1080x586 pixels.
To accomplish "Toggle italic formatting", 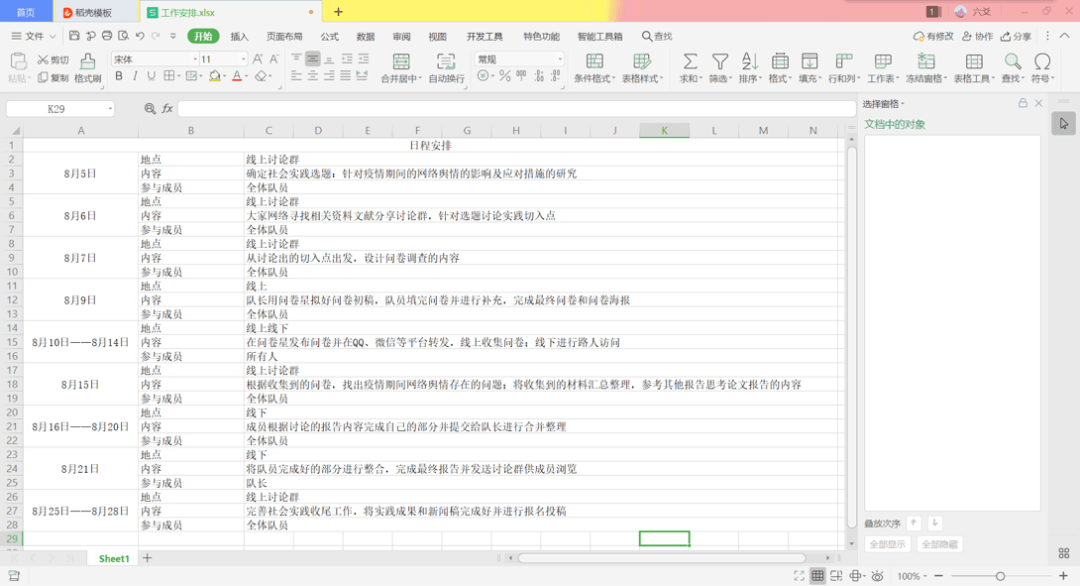I will point(135,76).
